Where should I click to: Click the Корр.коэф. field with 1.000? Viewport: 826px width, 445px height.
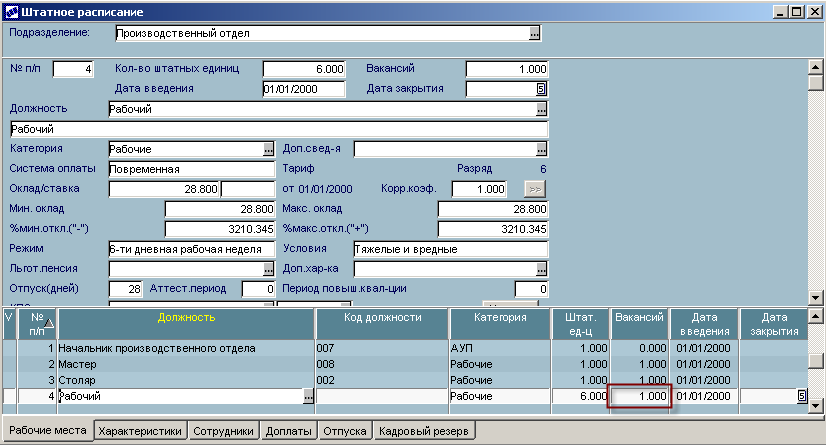point(479,189)
